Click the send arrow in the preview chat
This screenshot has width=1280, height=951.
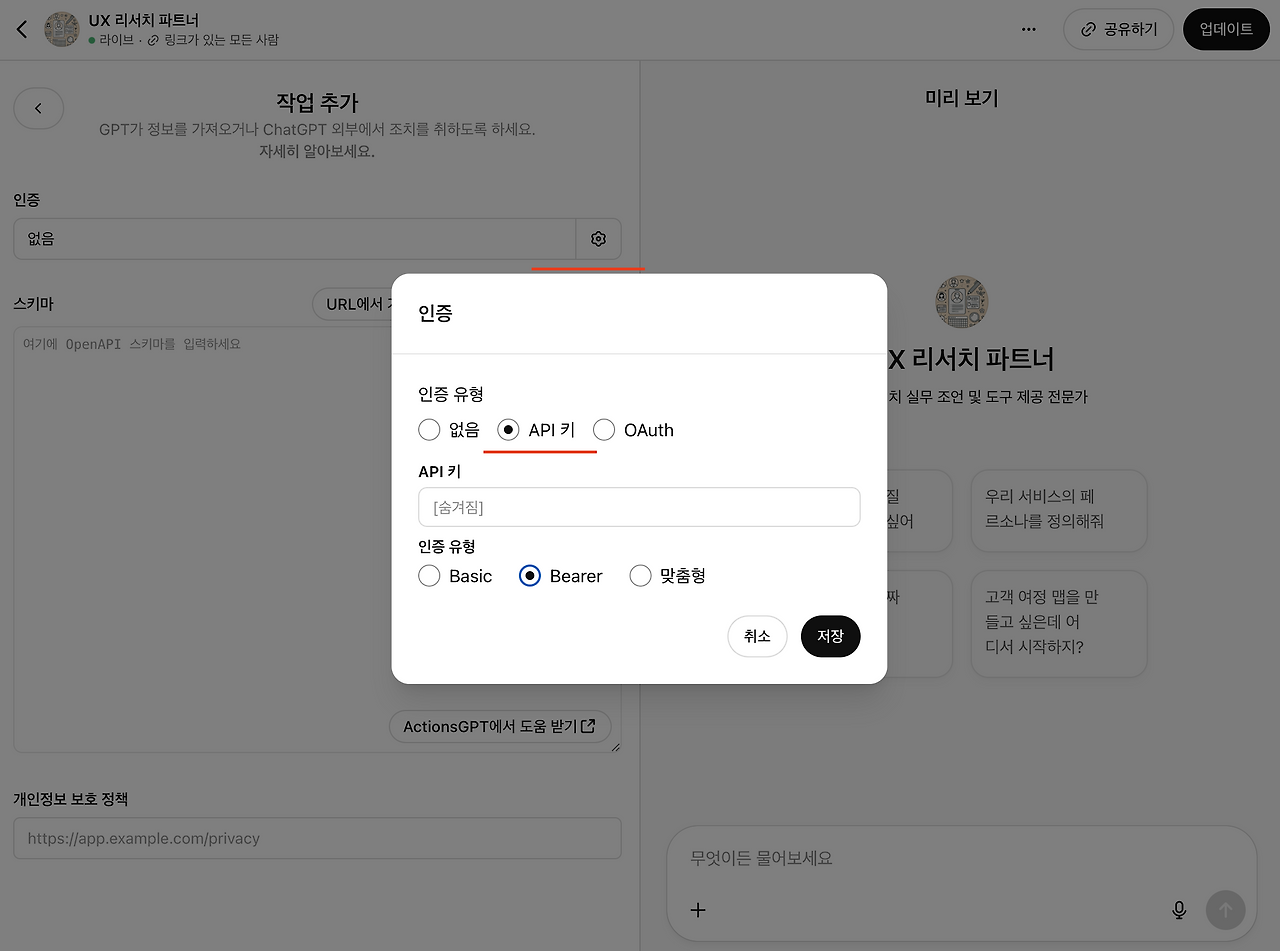[x=1225, y=910]
